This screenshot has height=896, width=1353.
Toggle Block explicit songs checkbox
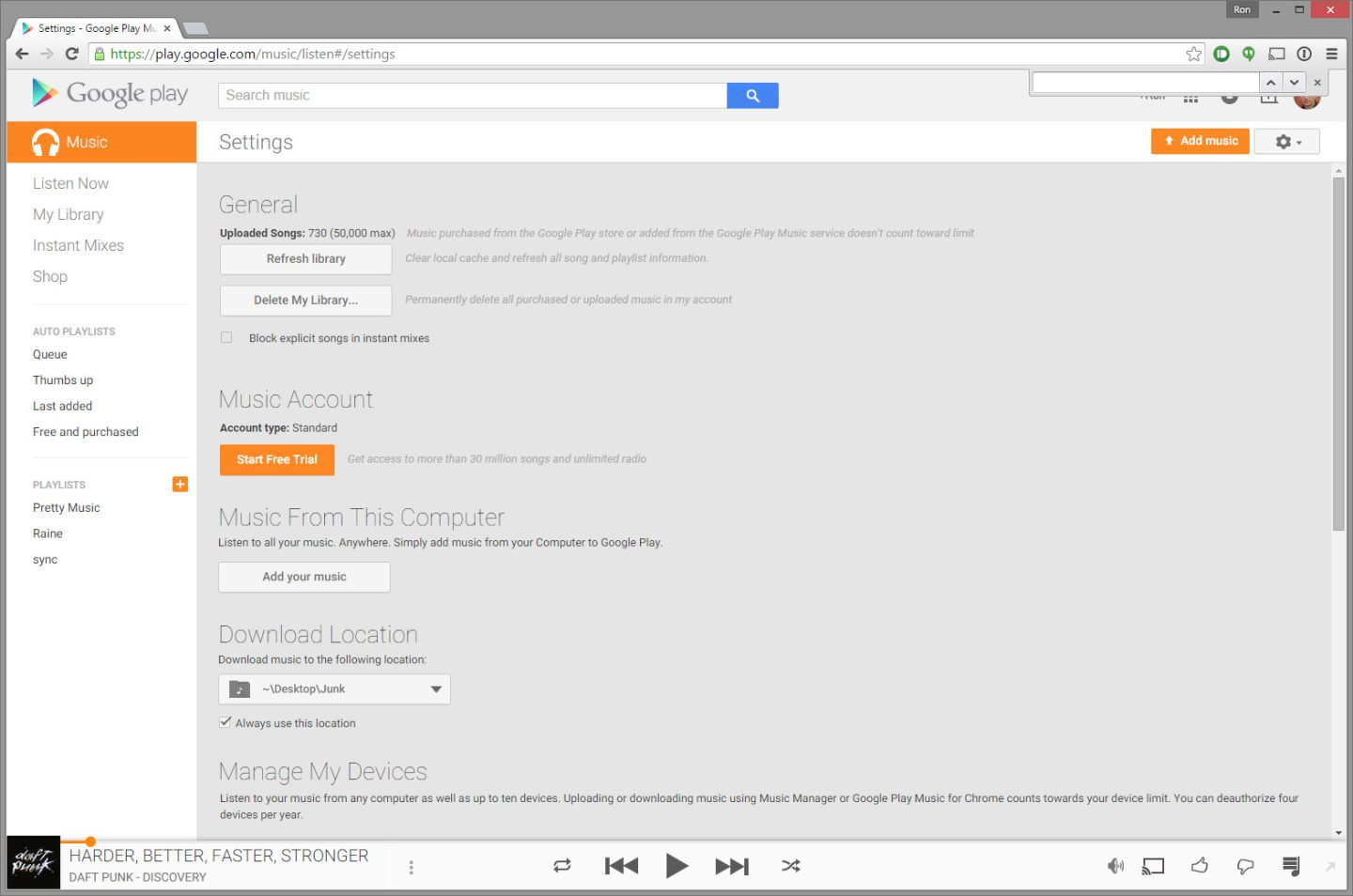coord(226,337)
